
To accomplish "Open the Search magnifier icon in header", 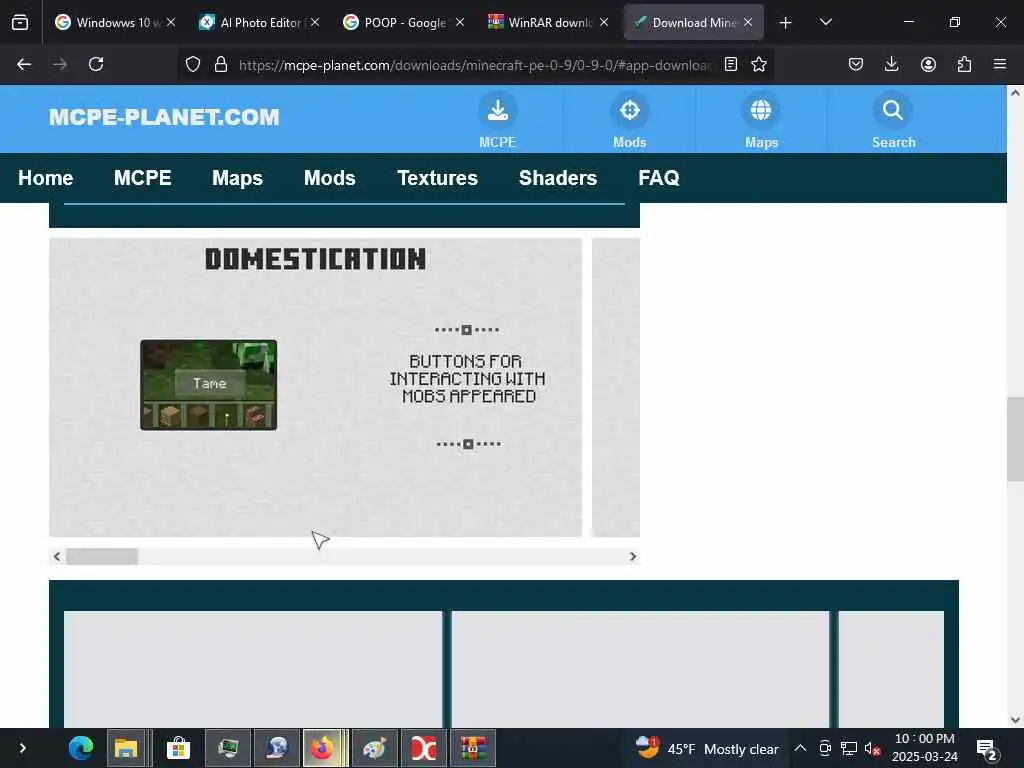I will 893,110.
